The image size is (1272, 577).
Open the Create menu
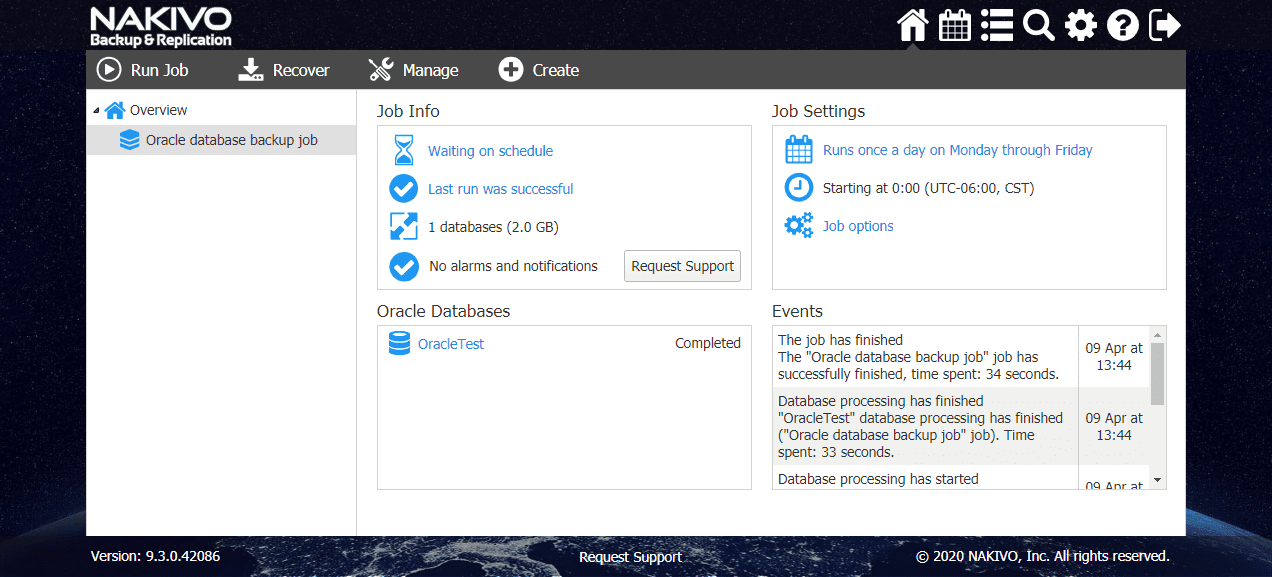538,70
